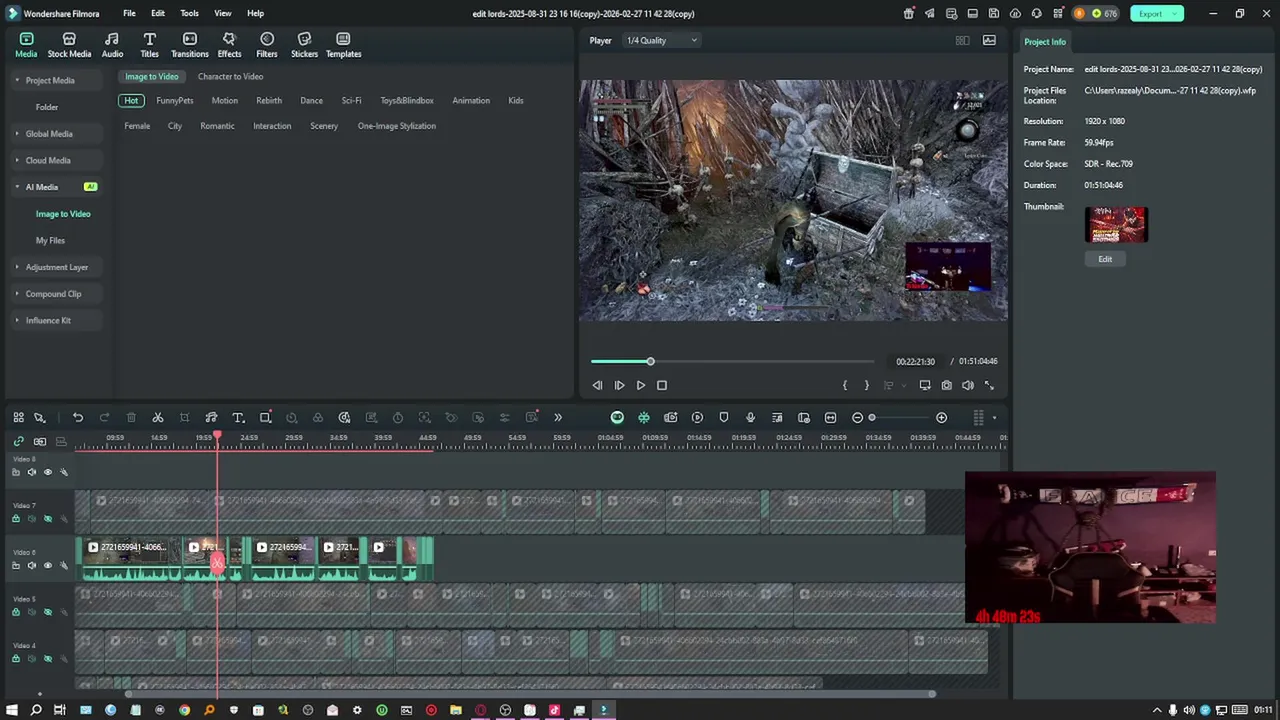Mute the Video 8 track
Image resolution: width=1280 pixels, height=720 pixels.
pyautogui.click(x=32, y=472)
